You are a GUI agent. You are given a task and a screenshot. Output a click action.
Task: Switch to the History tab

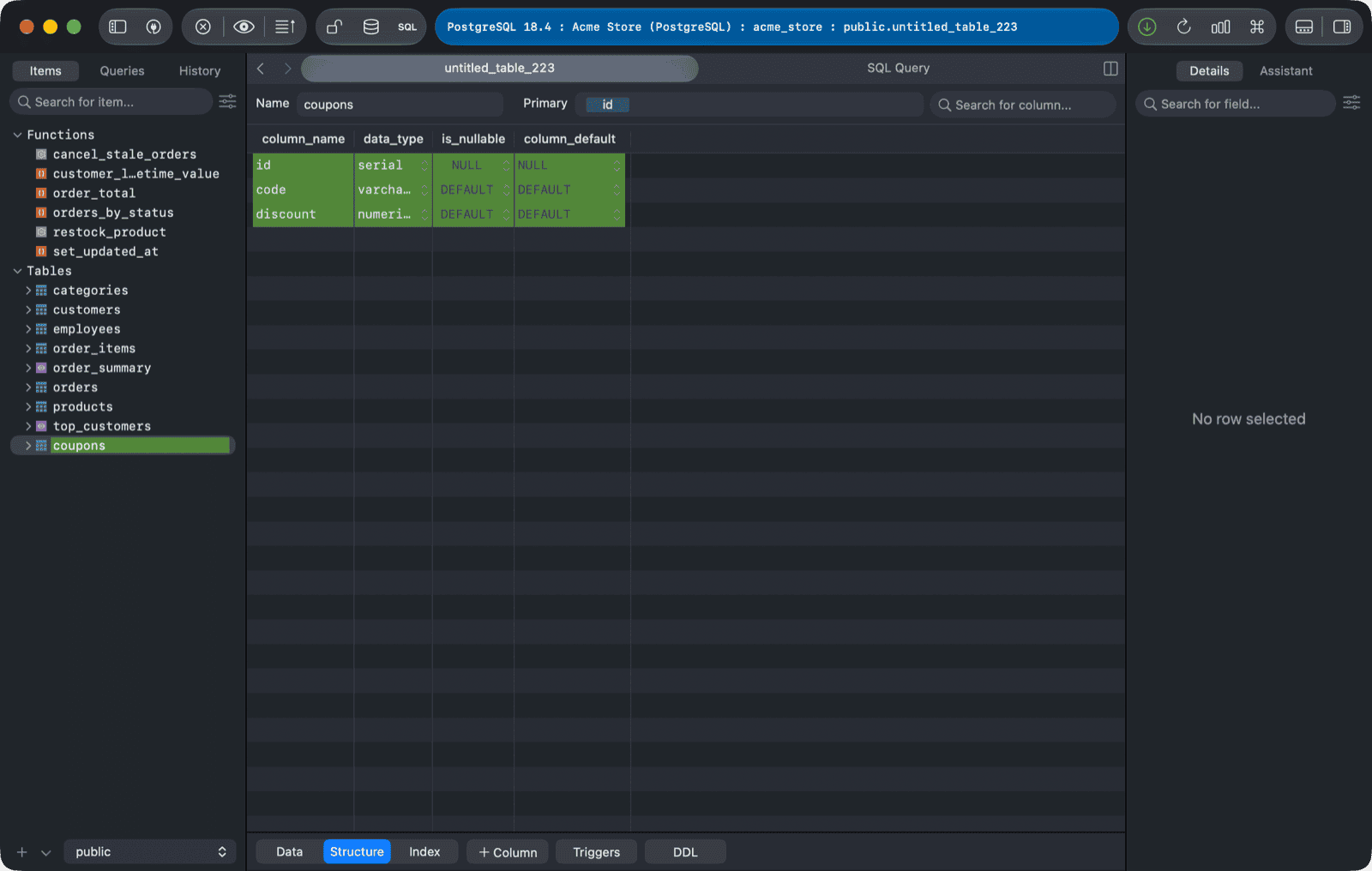200,71
